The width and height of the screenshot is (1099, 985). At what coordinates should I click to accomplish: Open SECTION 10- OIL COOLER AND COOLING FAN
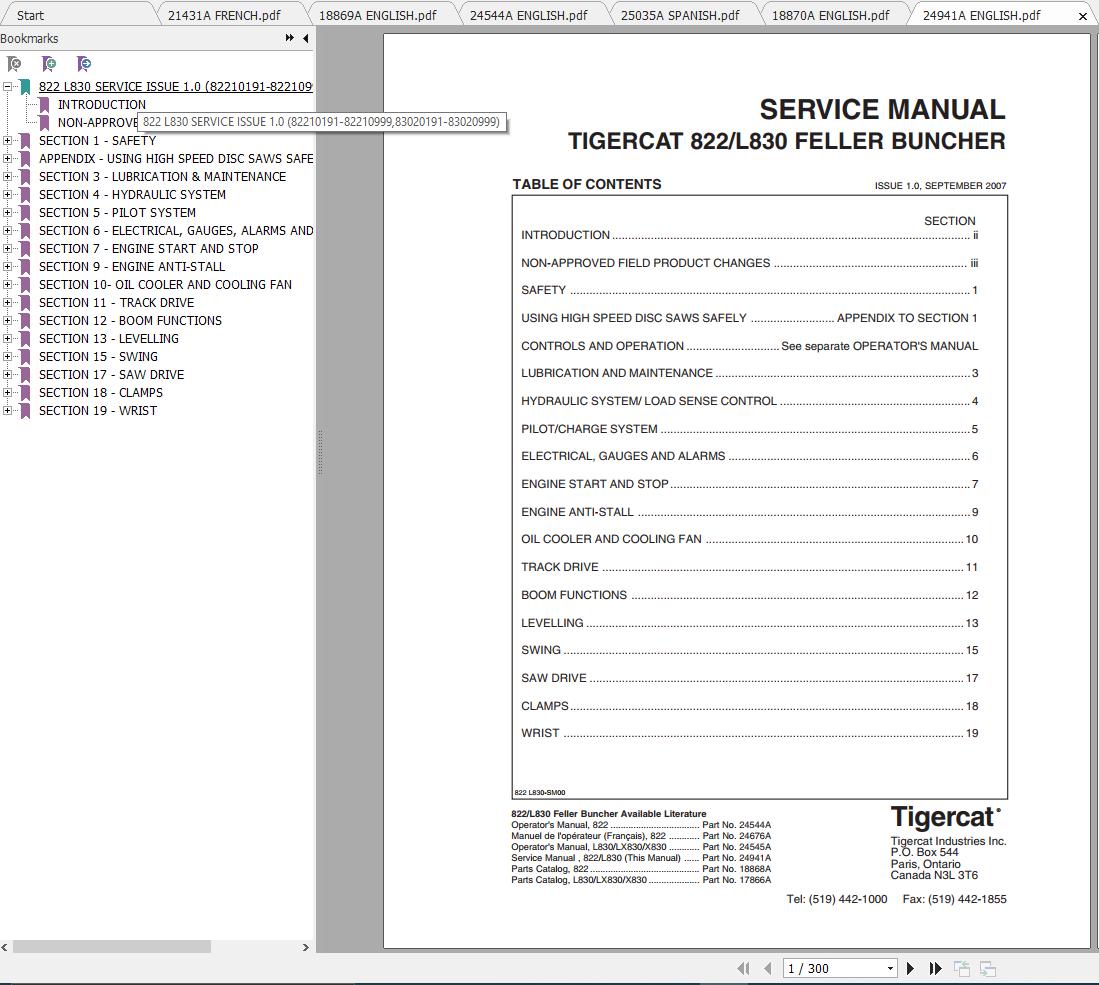point(165,285)
